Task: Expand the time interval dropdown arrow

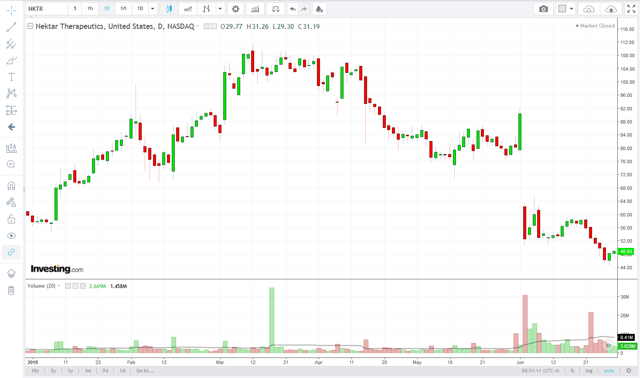Action: point(153,9)
